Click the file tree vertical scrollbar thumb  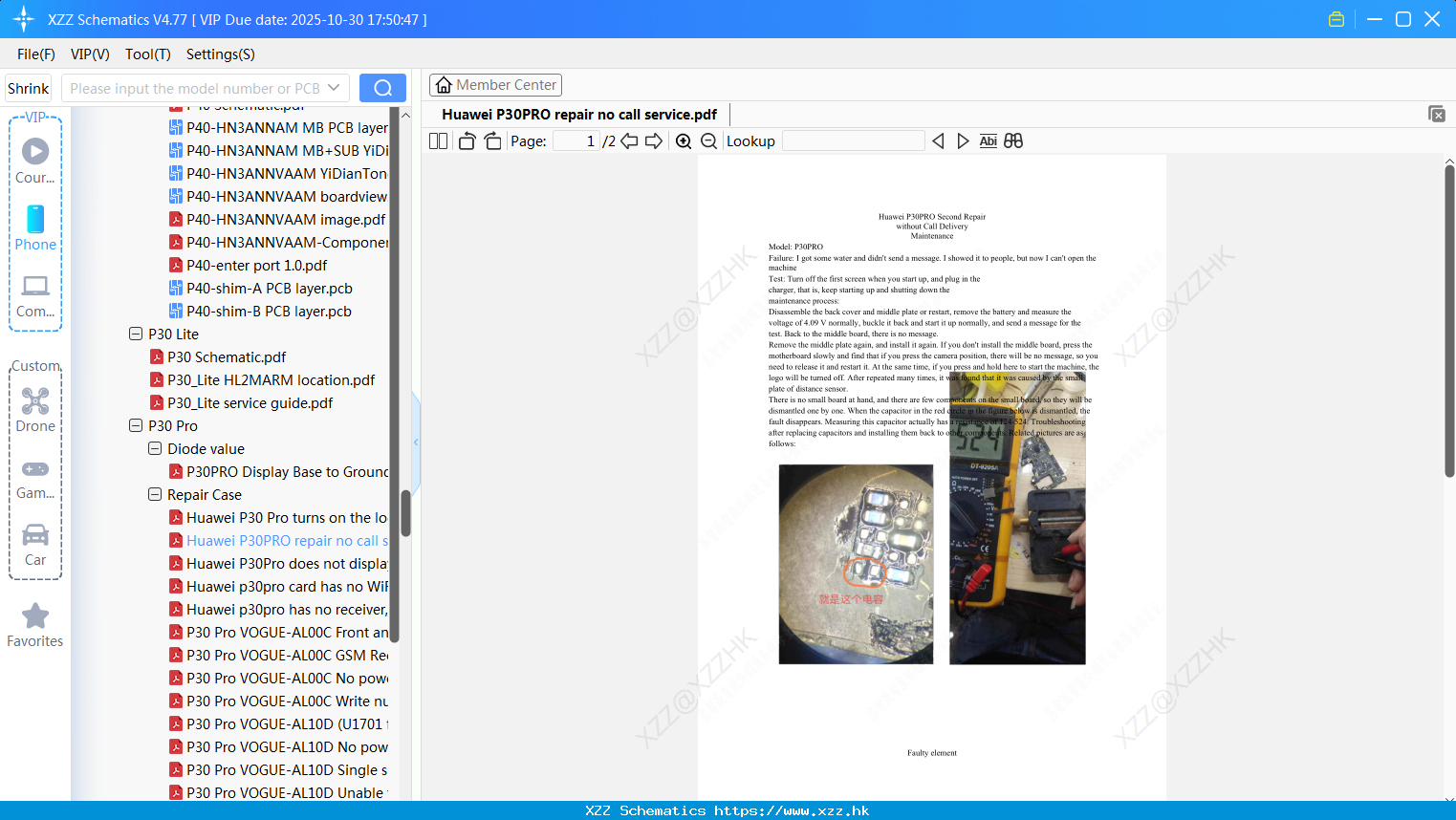pyautogui.click(x=405, y=513)
